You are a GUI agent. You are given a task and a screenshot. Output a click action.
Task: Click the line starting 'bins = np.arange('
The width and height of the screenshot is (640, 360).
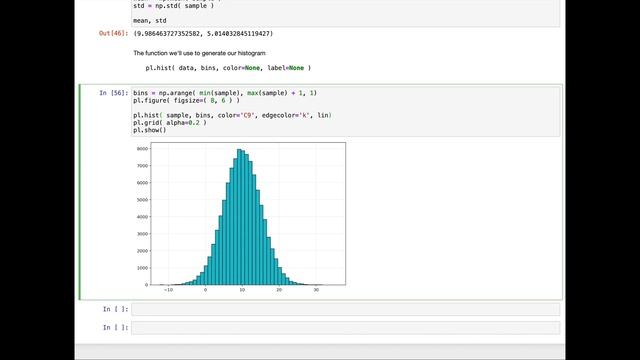pos(225,93)
